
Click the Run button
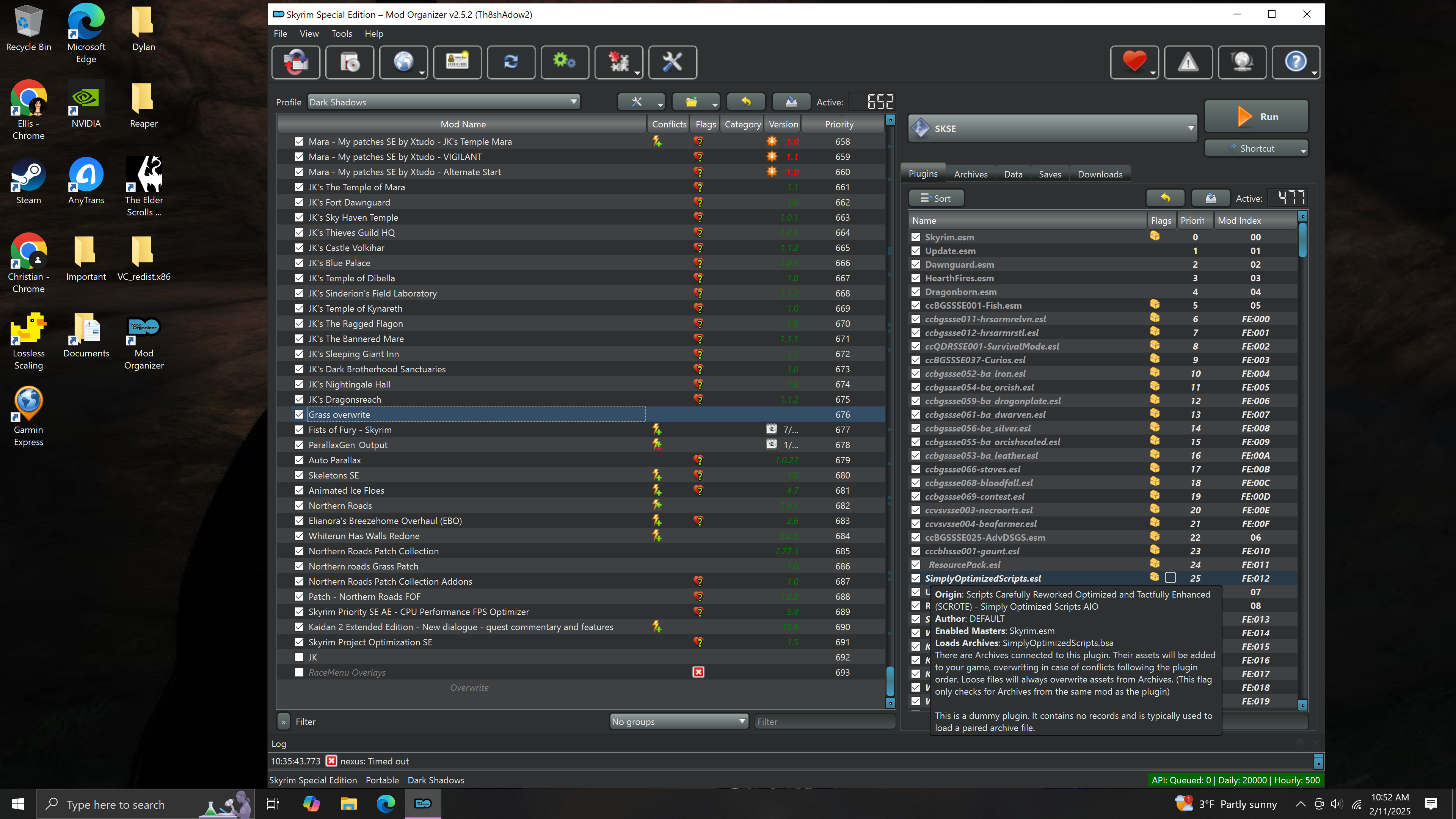1256,116
